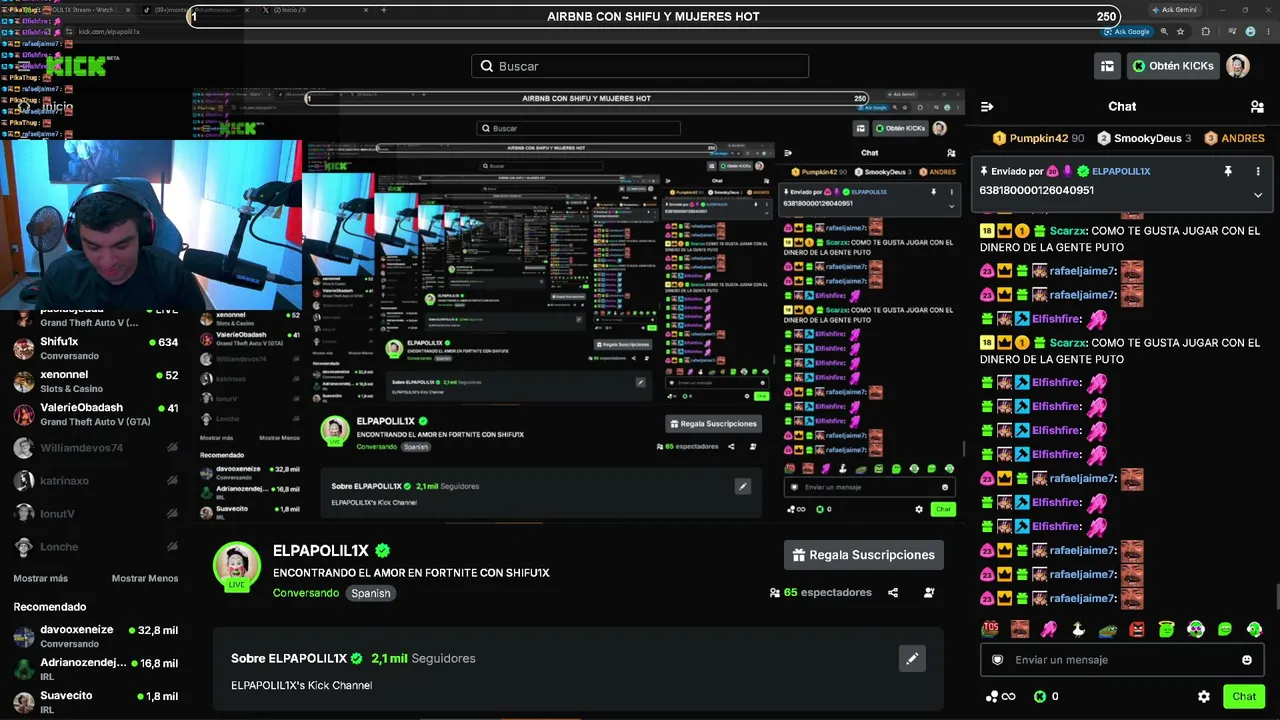This screenshot has width=1280, height=720.
Task: Expand the pinned message chevron
Action: click(1258, 195)
